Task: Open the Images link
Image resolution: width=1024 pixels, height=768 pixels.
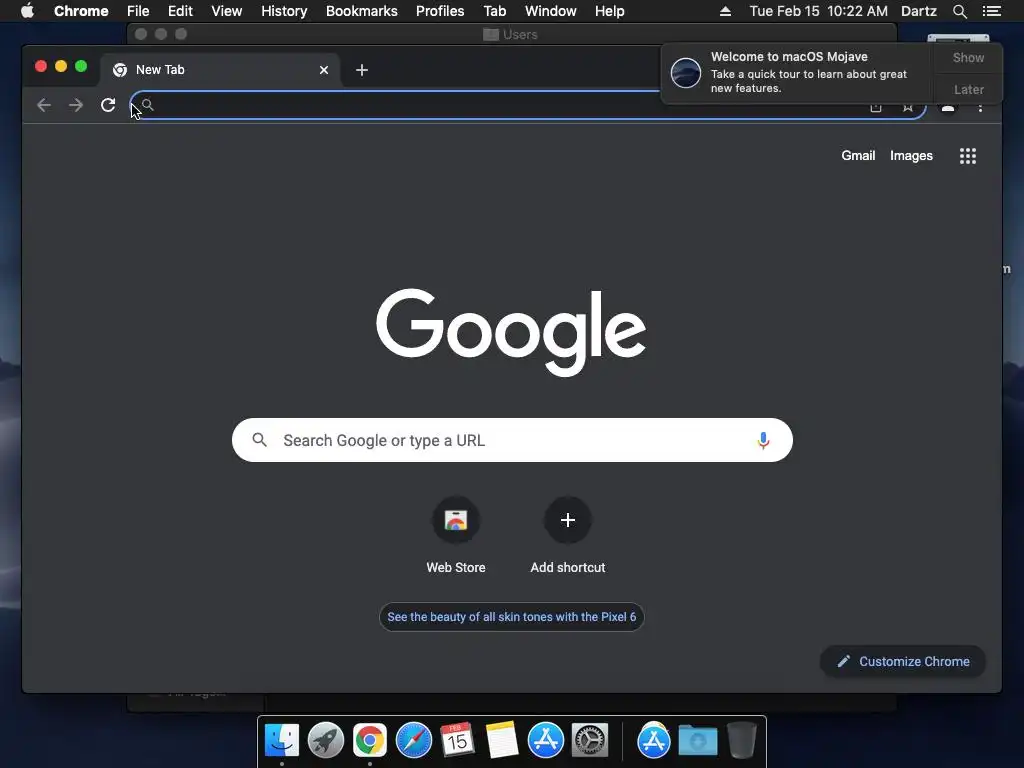Action: (x=911, y=155)
